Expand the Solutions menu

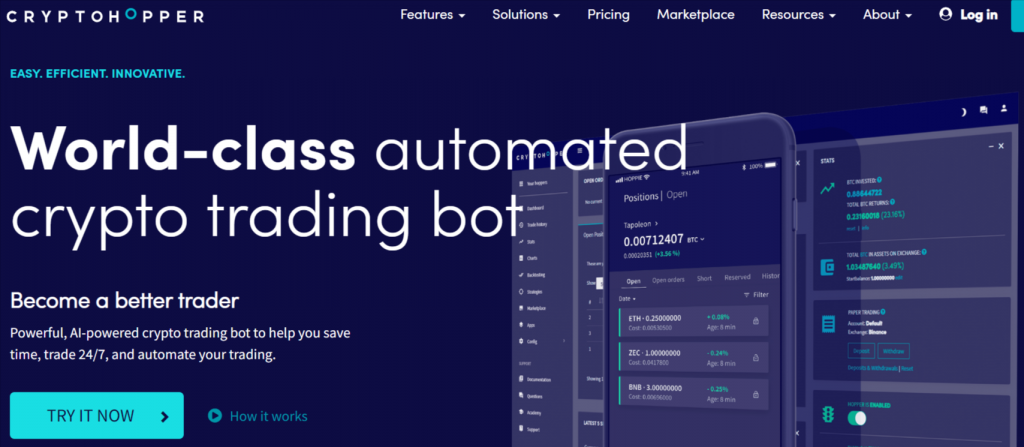click(x=526, y=14)
